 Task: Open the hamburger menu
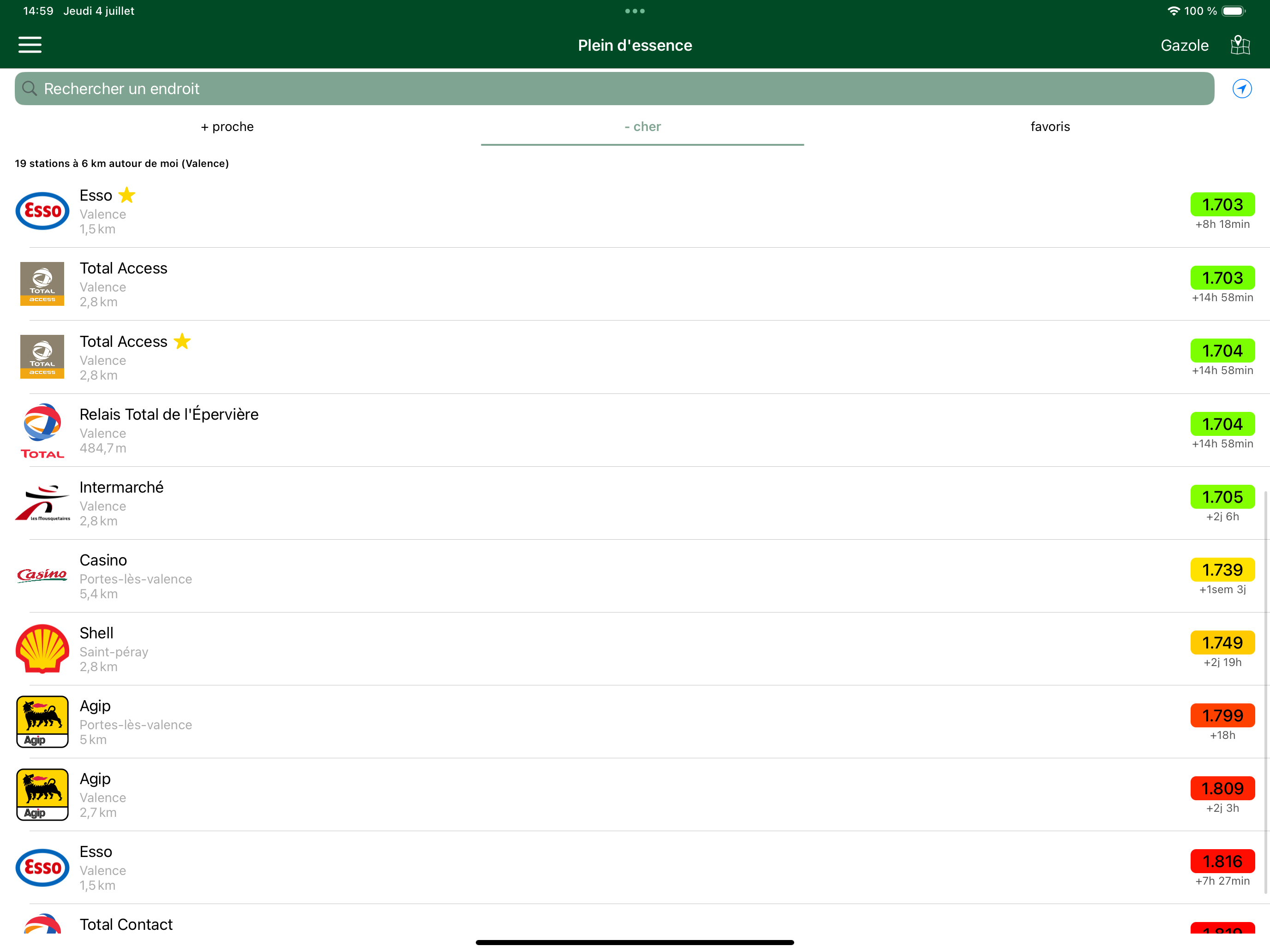[30, 45]
